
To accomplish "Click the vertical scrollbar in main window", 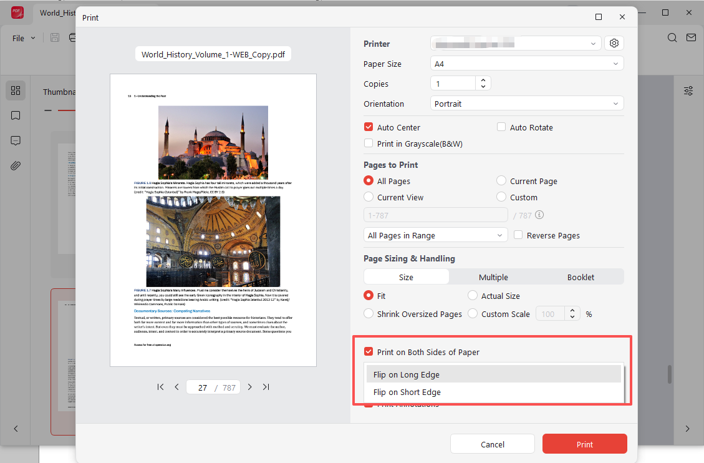I will [x=669, y=374].
